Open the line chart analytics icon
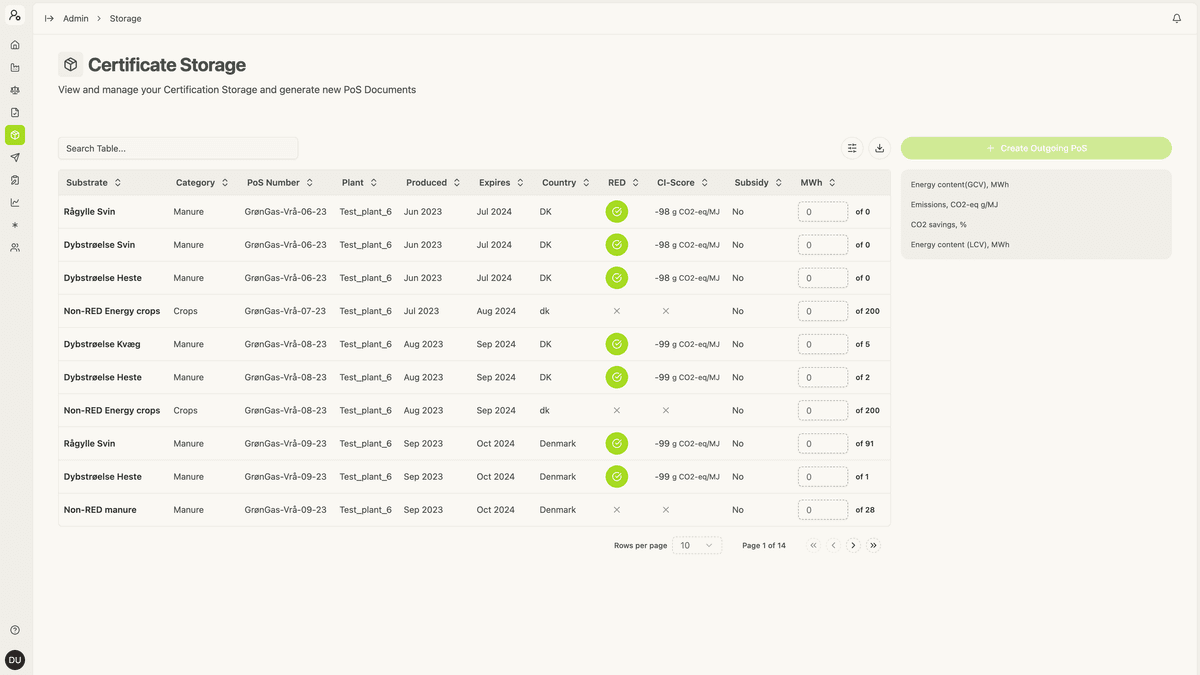This screenshot has height=675, width=1200. pos(15,203)
